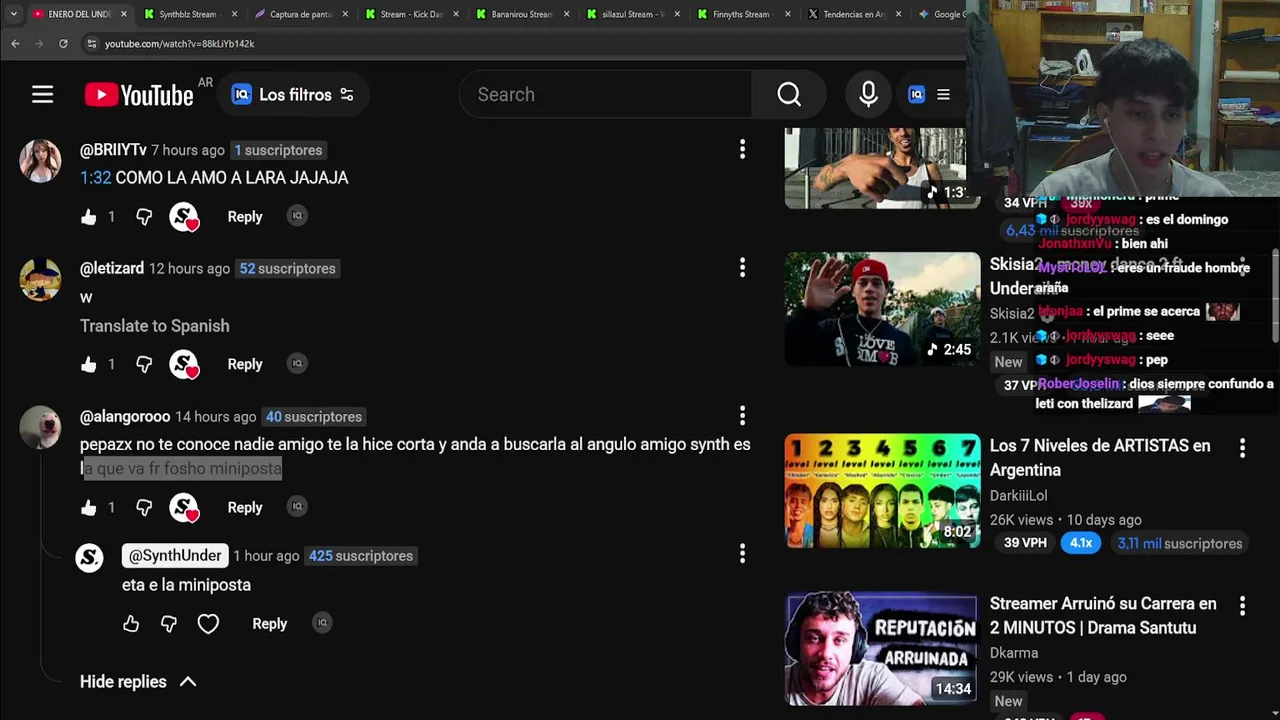Click @BRIIYTv profile avatar
1280x720 pixels.
[40, 161]
